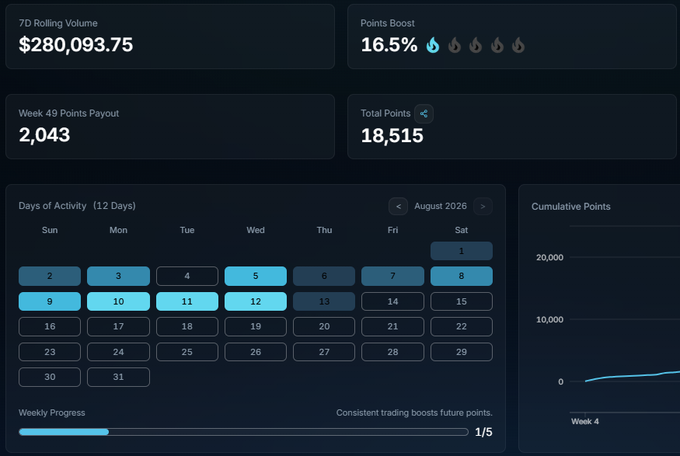Choose day 4 on the calendar
Screen dimensions: 680x456
tap(187, 276)
